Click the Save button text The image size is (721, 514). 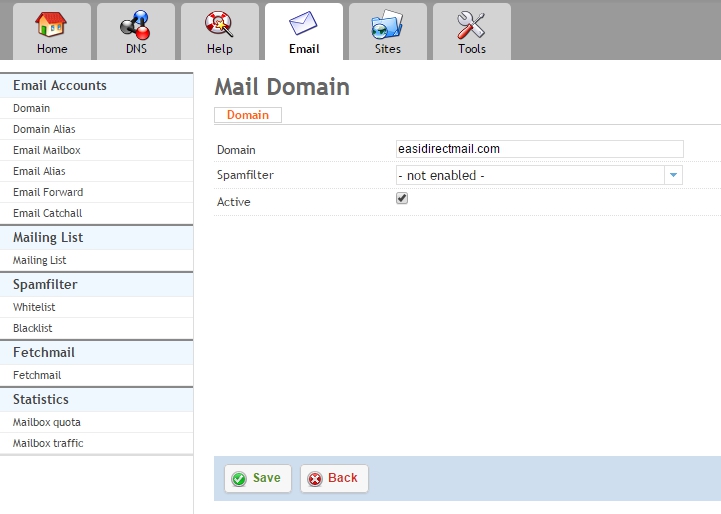point(267,478)
